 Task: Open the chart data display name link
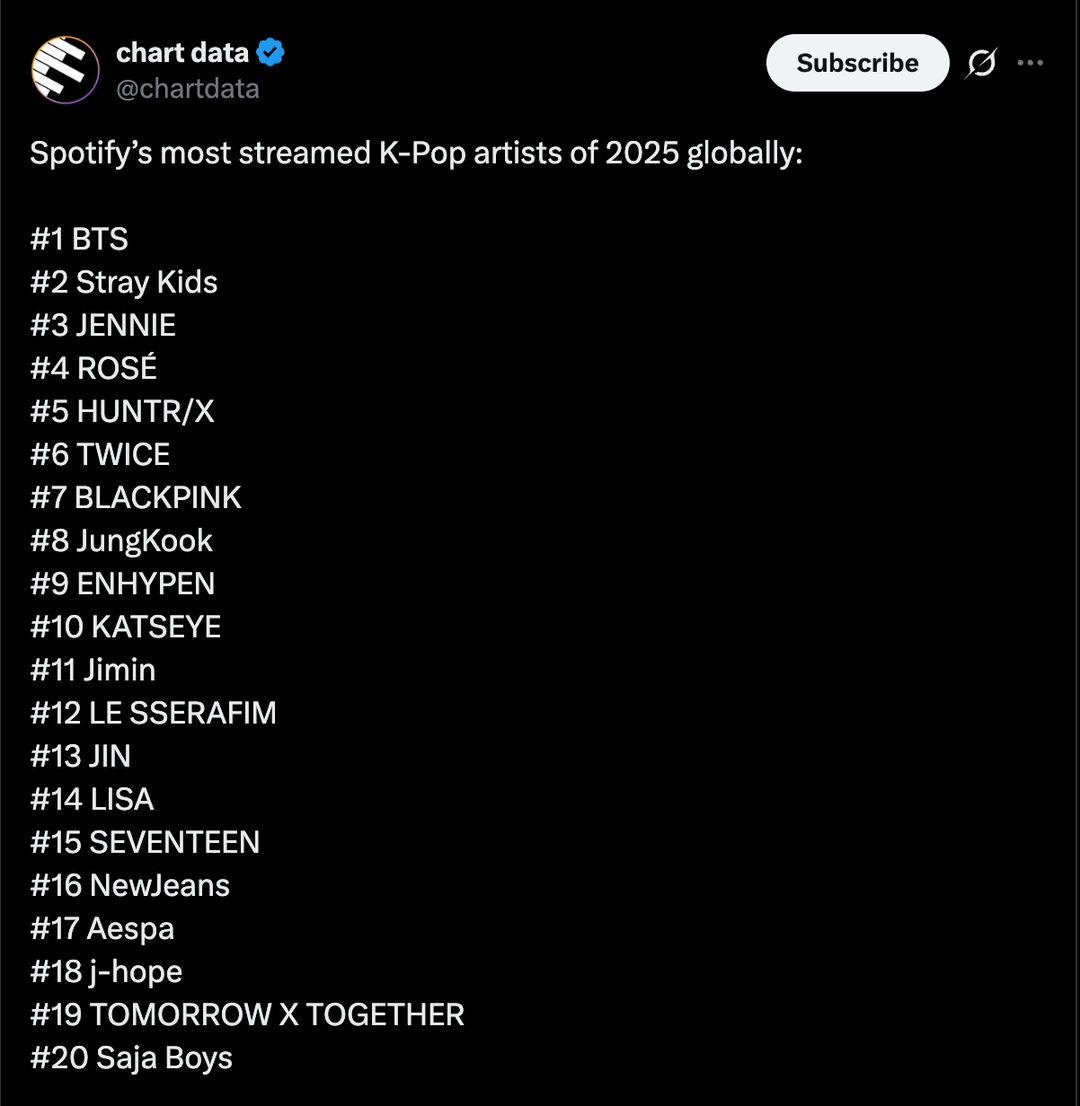[181, 52]
